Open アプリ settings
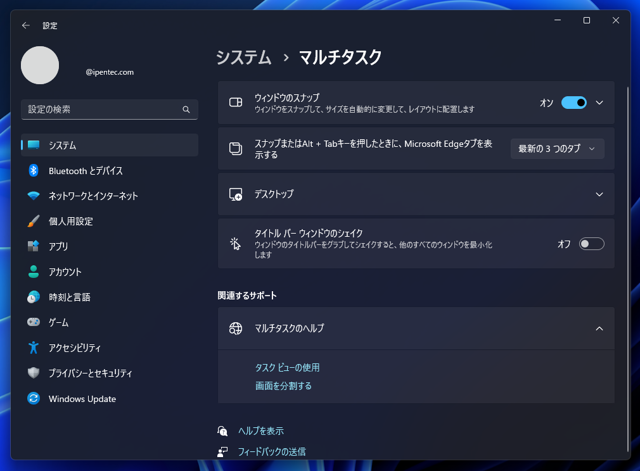 tap(109, 246)
